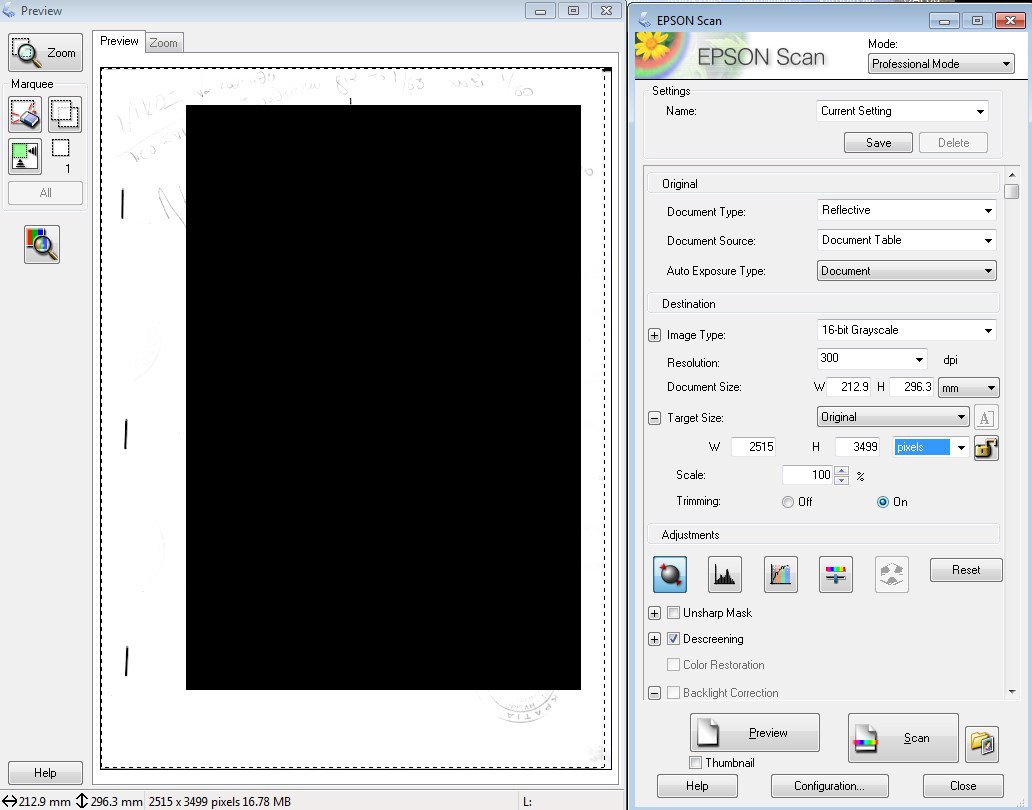Click the Auto Locate marquee icon
This screenshot has width=1032, height=810.
(x=25, y=157)
